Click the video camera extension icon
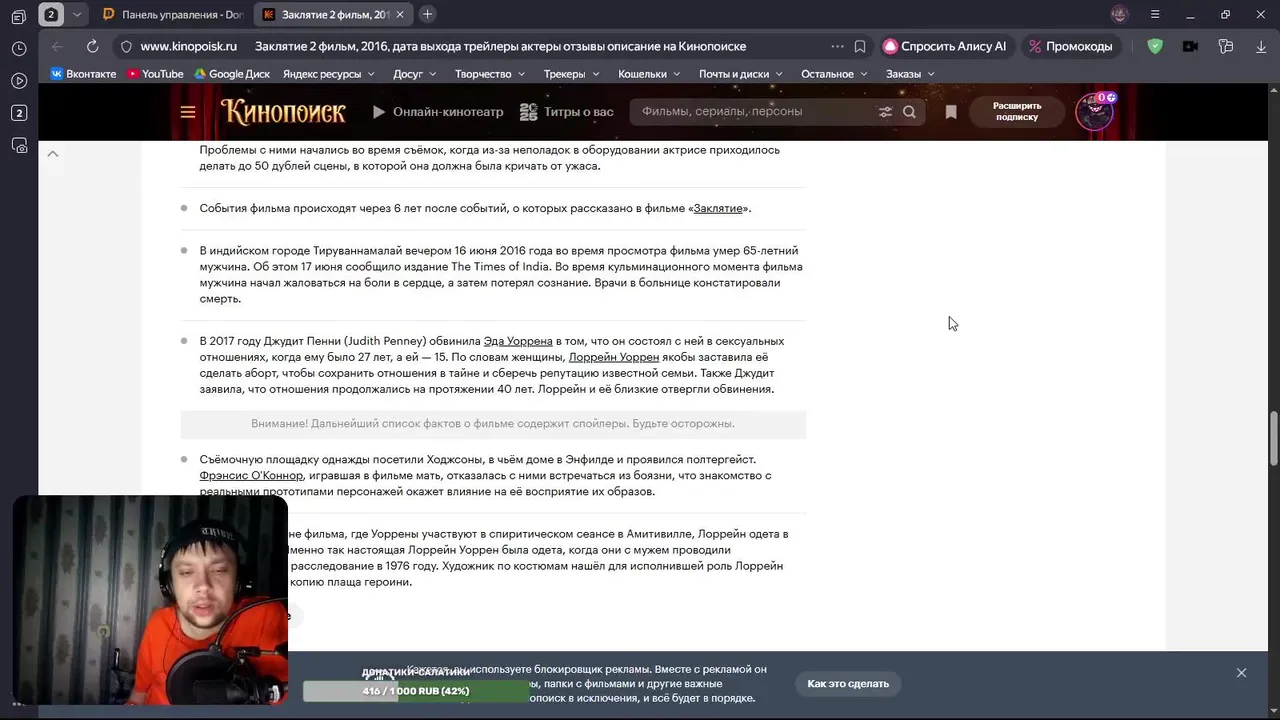This screenshot has width=1280, height=720. (1190, 46)
